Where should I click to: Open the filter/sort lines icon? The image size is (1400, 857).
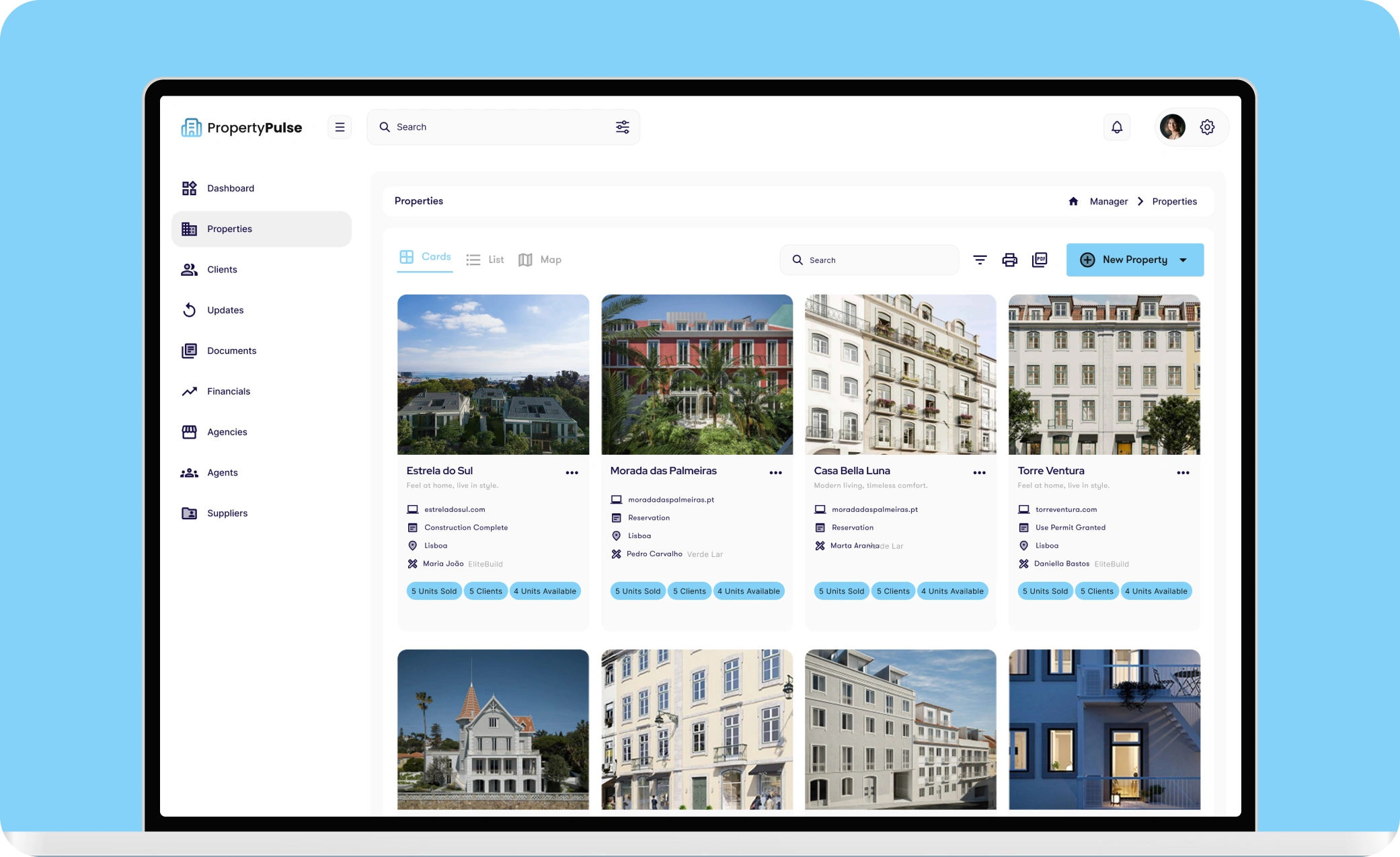coord(980,260)
